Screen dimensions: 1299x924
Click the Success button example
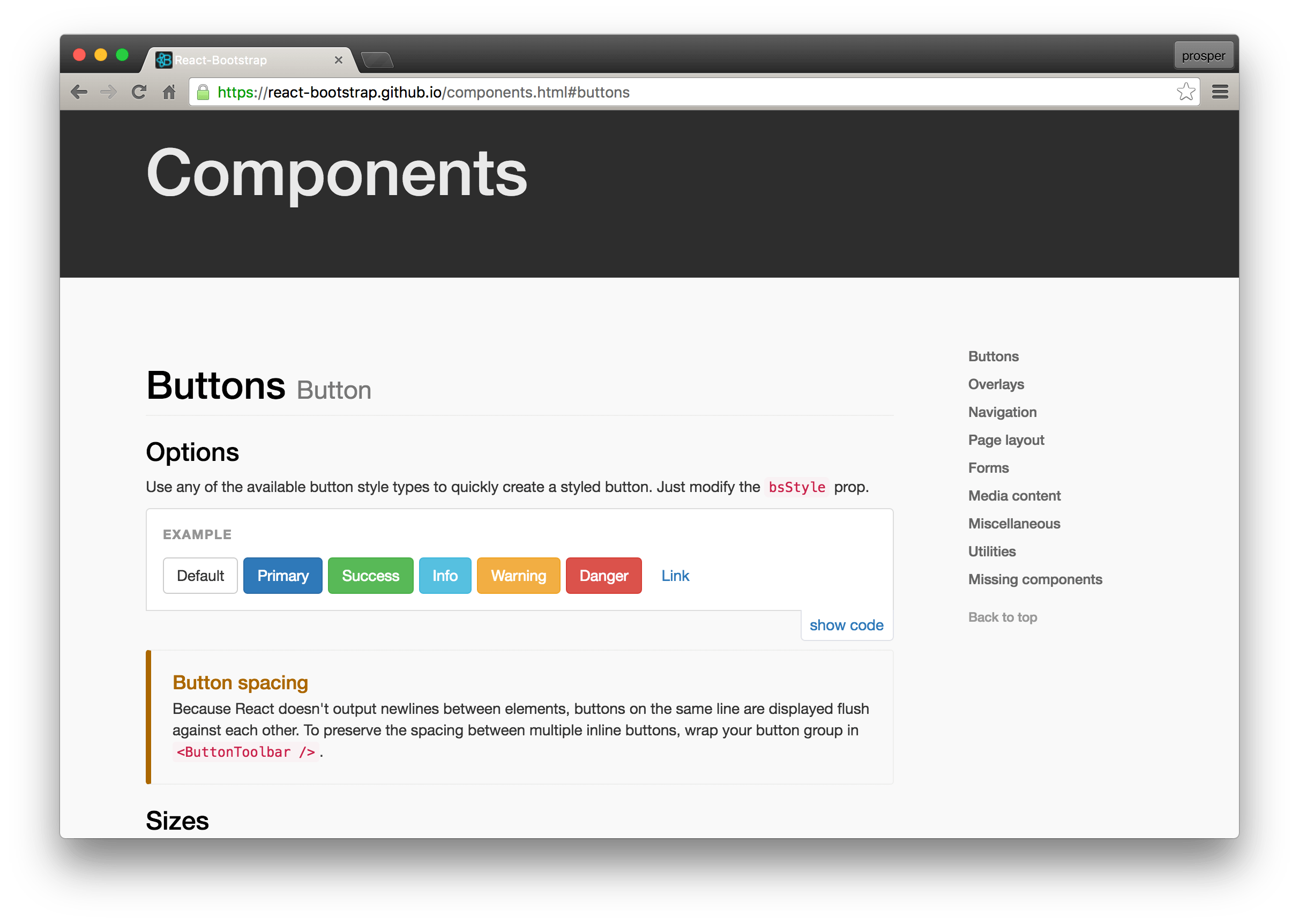(x=370, y=575)
